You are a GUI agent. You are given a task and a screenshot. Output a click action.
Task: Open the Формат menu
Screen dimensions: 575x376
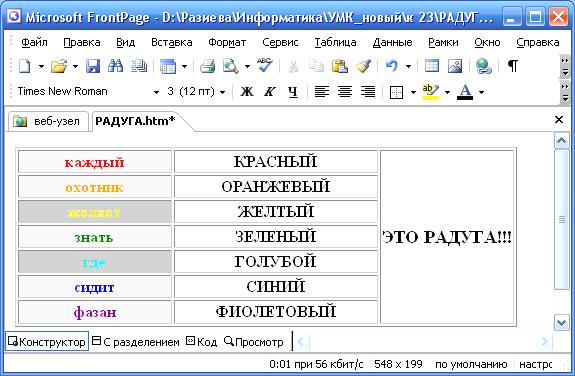tap(227, 42)
